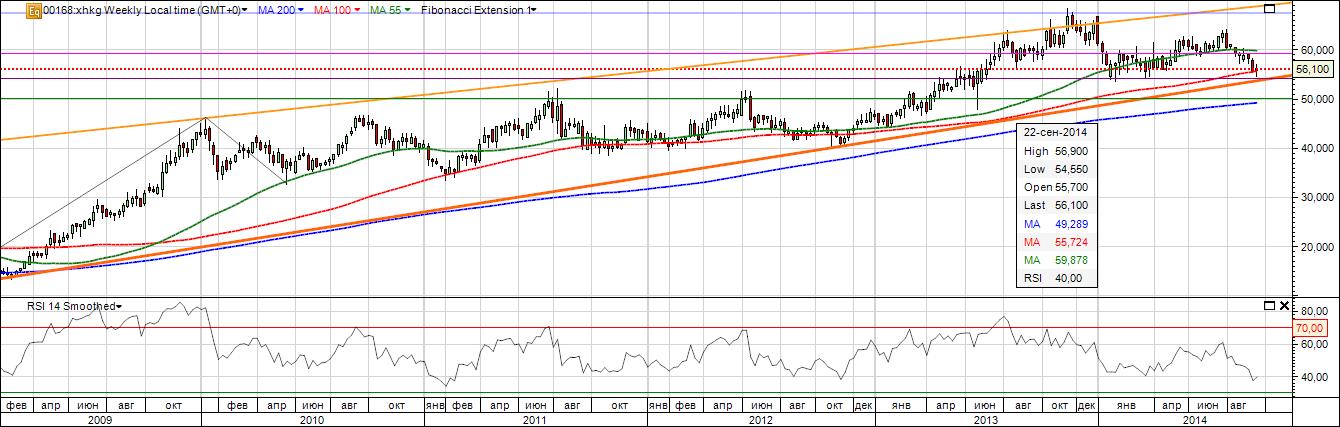Click the Open 55,700 tooltip row

(x=1057, y=187)
